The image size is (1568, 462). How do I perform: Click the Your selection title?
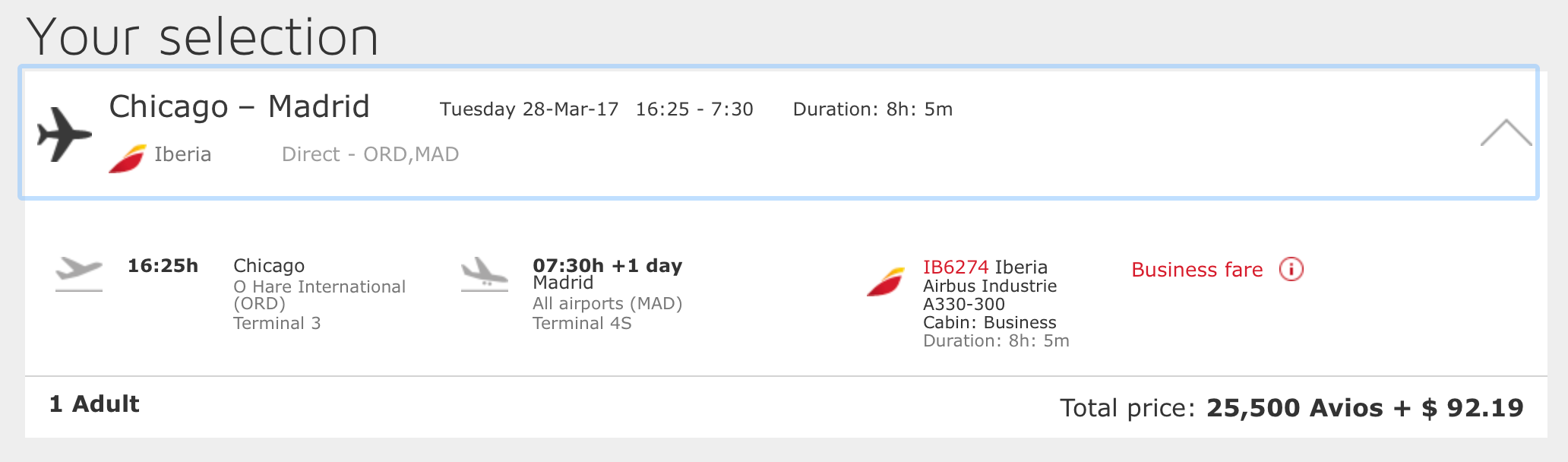point(203,36)
